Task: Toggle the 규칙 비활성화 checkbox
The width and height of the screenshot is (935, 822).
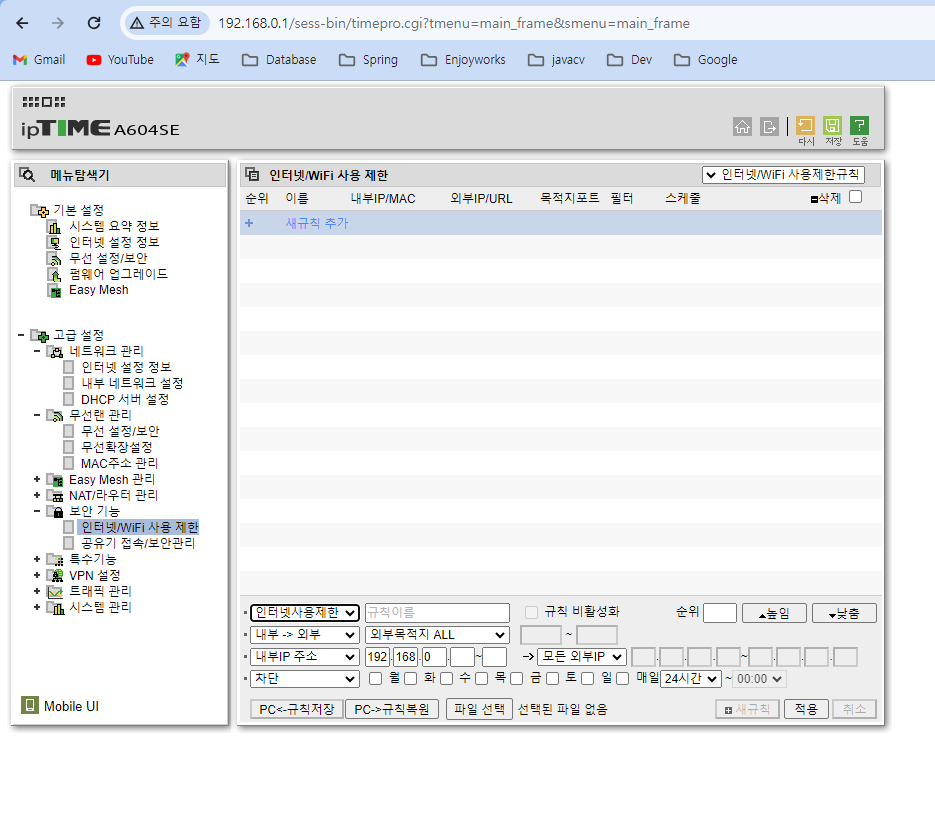Action: tap(531, 612)
